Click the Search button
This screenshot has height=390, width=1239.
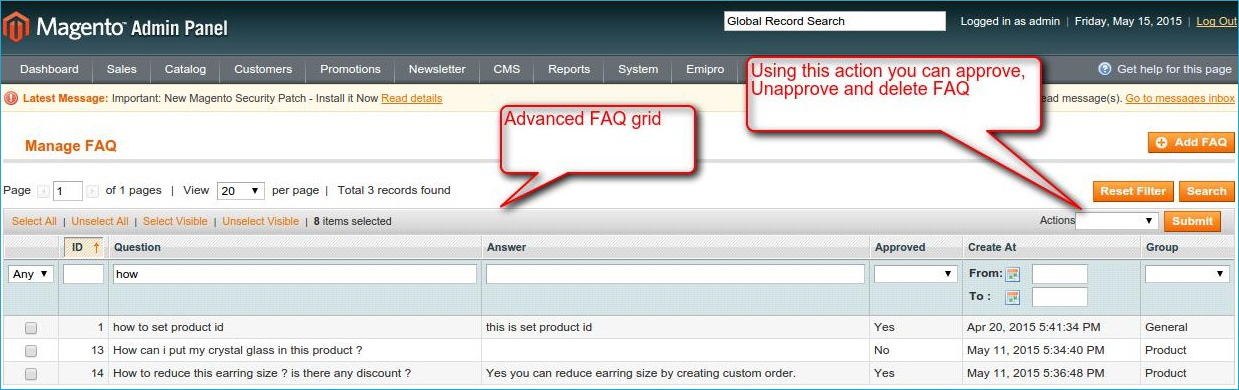tap(1207, 191)
